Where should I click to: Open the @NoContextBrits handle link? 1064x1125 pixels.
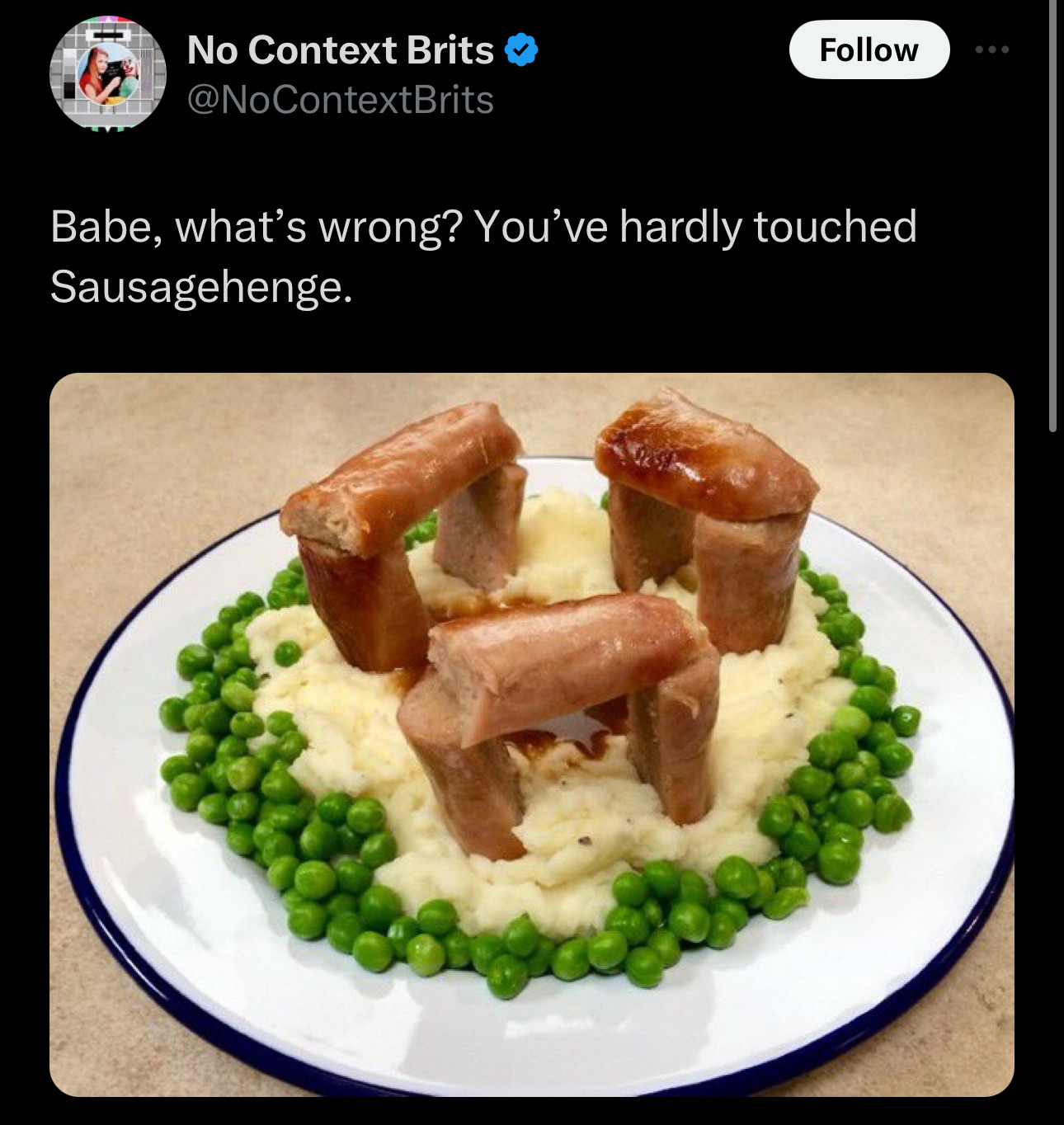[x=340, y=101]
